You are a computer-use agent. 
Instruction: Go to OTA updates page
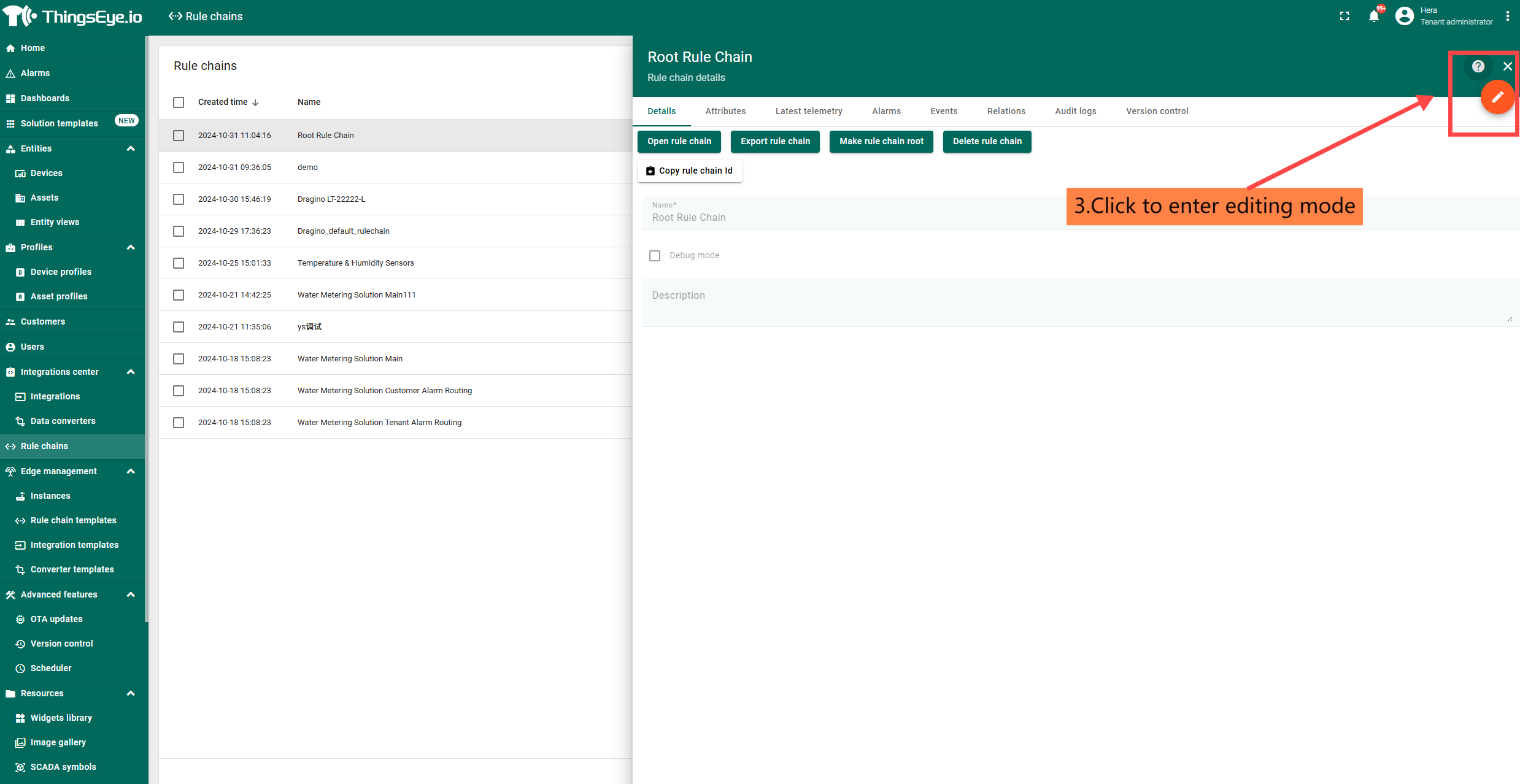coord(56,619)
